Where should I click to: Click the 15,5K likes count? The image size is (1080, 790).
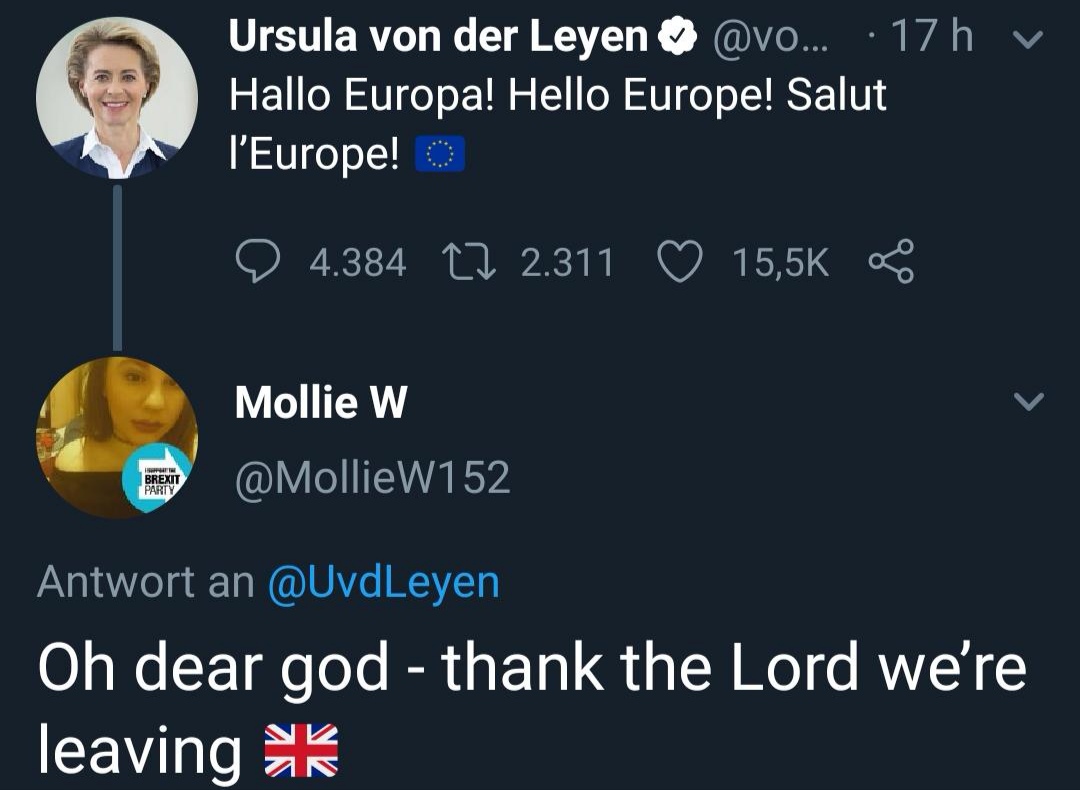pyautogui.click(x=780, y=263)
